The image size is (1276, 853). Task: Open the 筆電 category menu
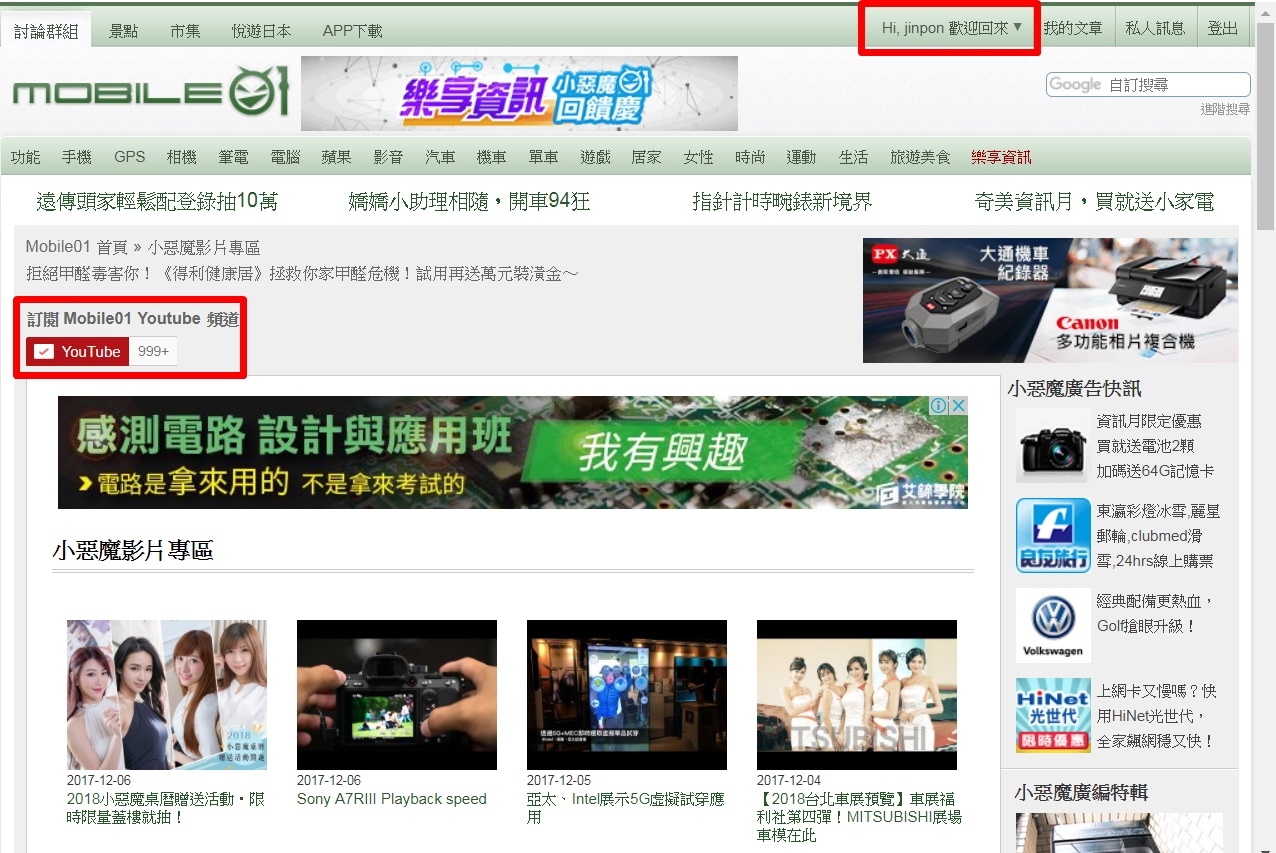[234, 157]
